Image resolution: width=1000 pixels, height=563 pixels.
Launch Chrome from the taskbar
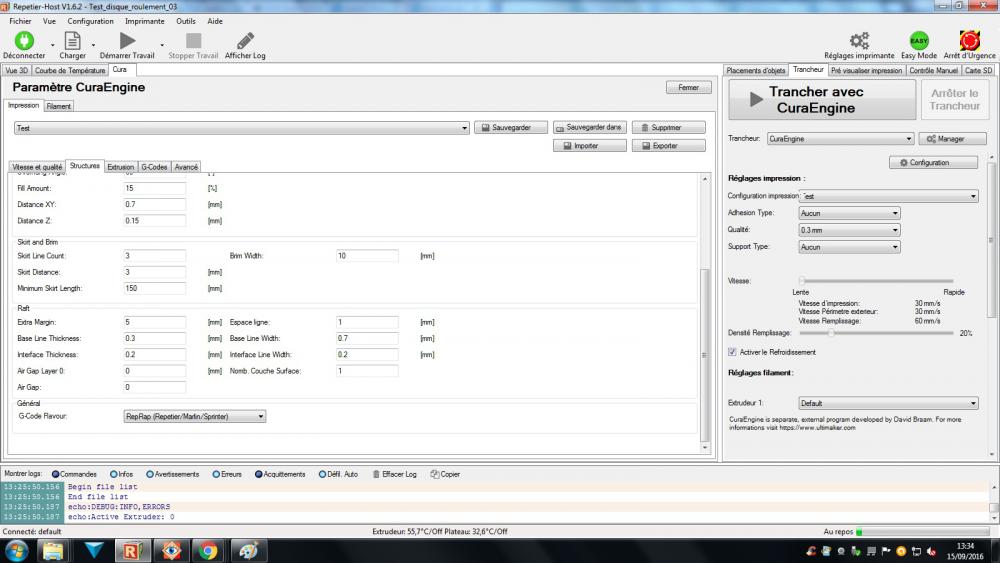point(207,550)
